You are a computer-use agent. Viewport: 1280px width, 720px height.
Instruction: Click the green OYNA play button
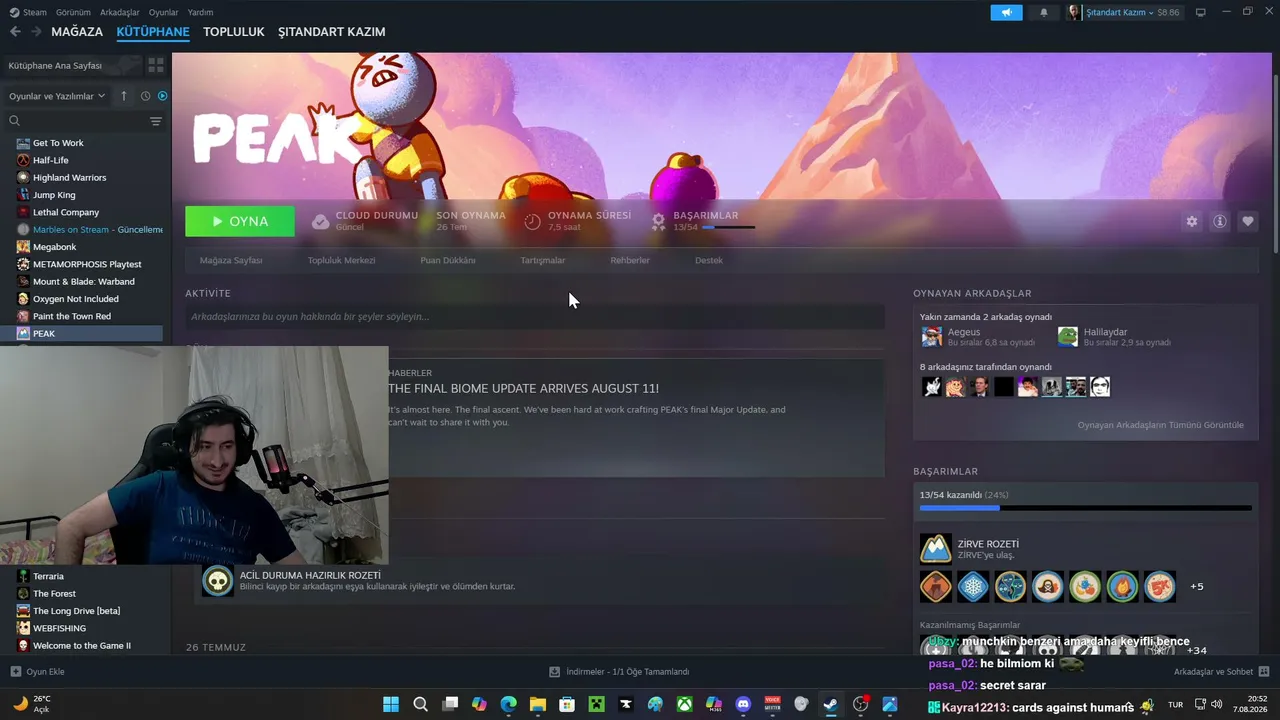pos(240,221)
